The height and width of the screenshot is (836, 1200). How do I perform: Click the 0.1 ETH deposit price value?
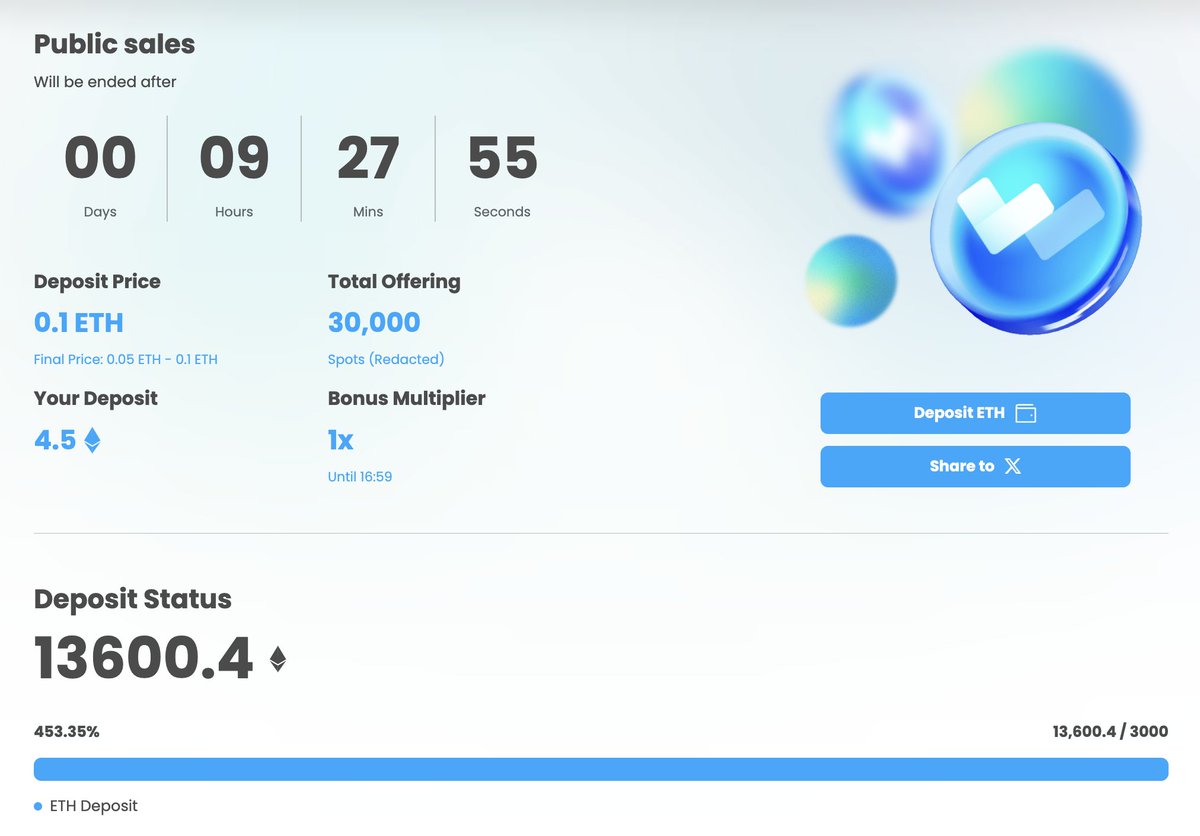[79, 323]
